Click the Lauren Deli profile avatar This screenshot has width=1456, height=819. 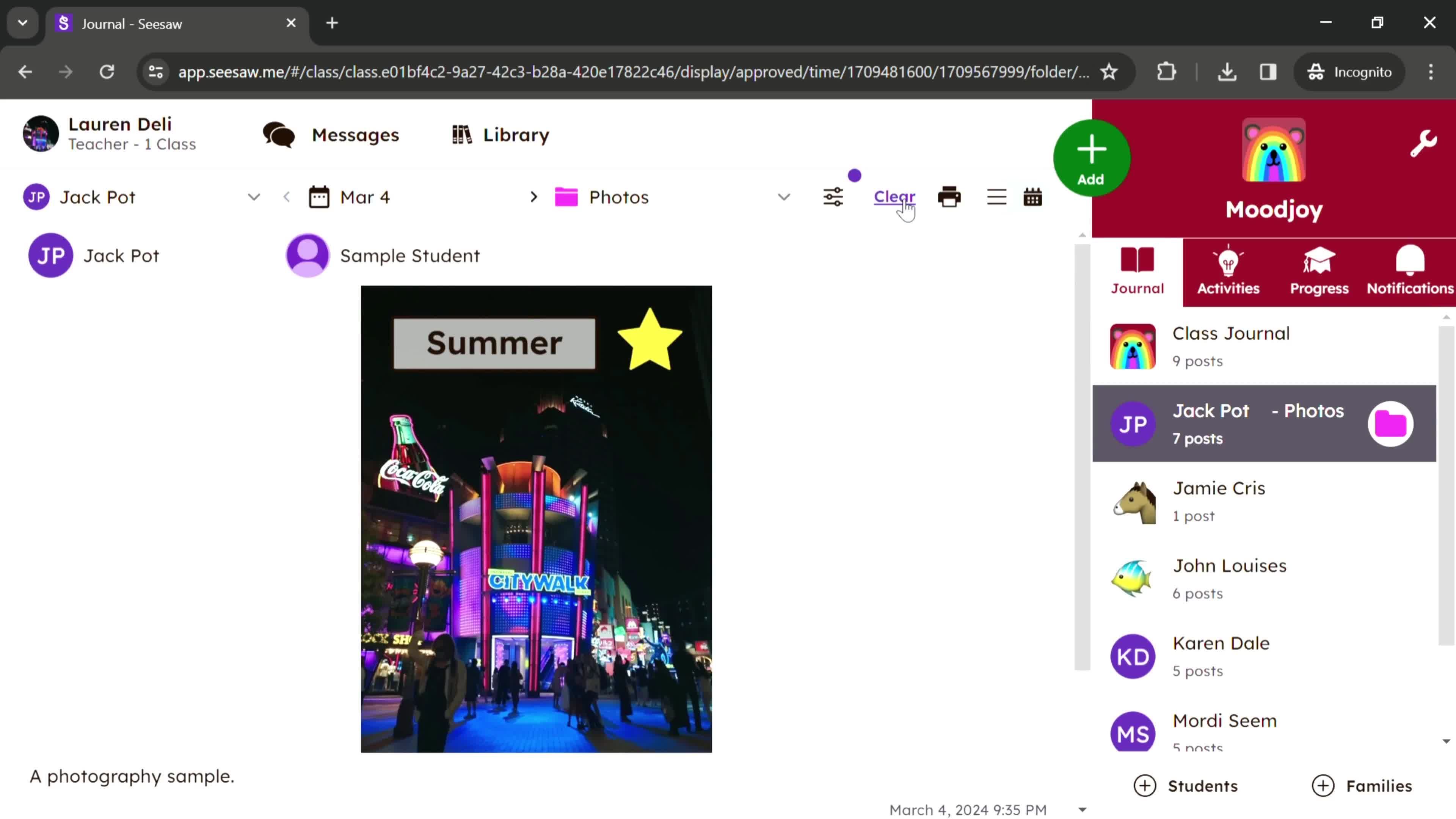[41, 134]
